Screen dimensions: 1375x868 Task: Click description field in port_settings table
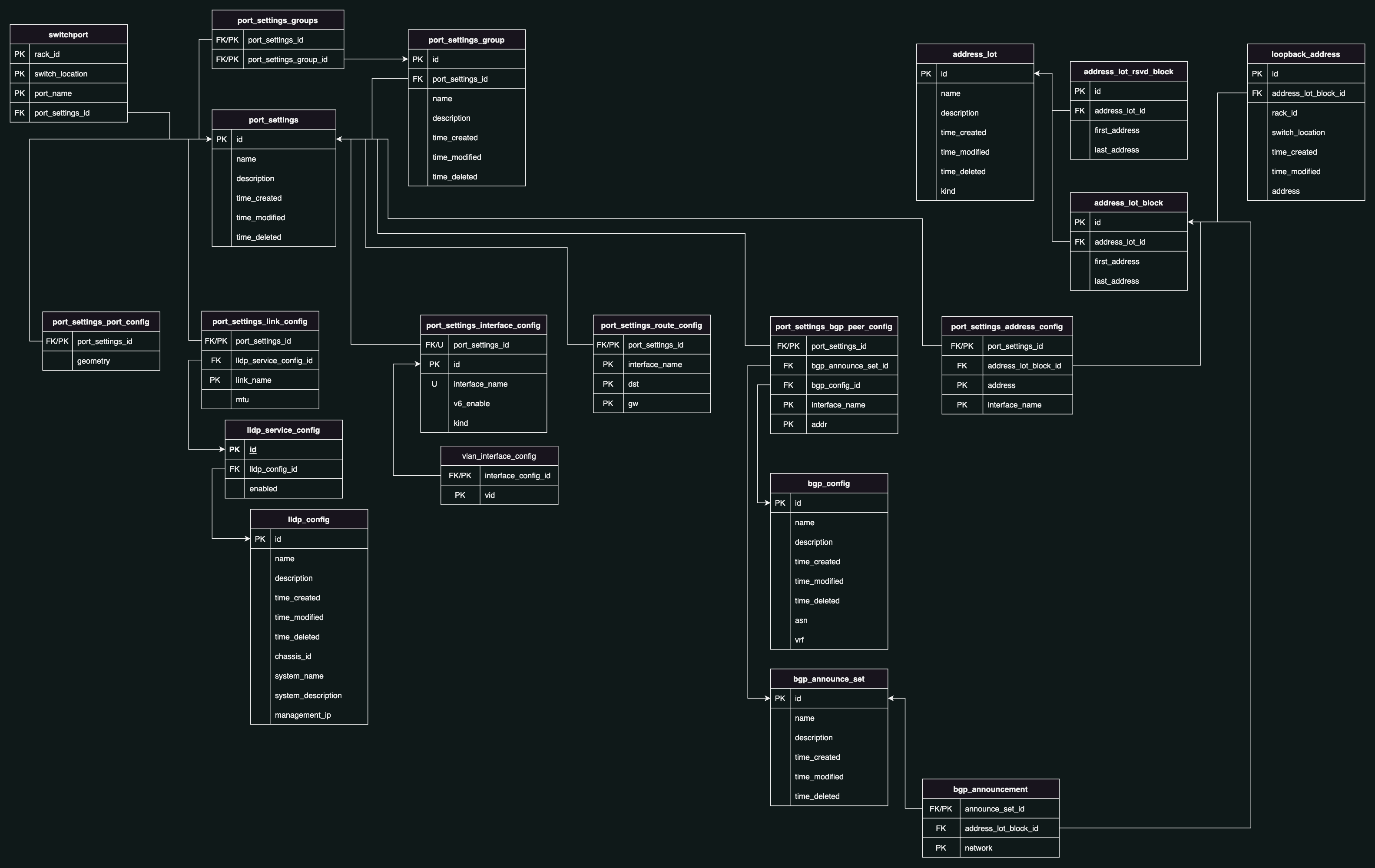(x=274, y=178)
